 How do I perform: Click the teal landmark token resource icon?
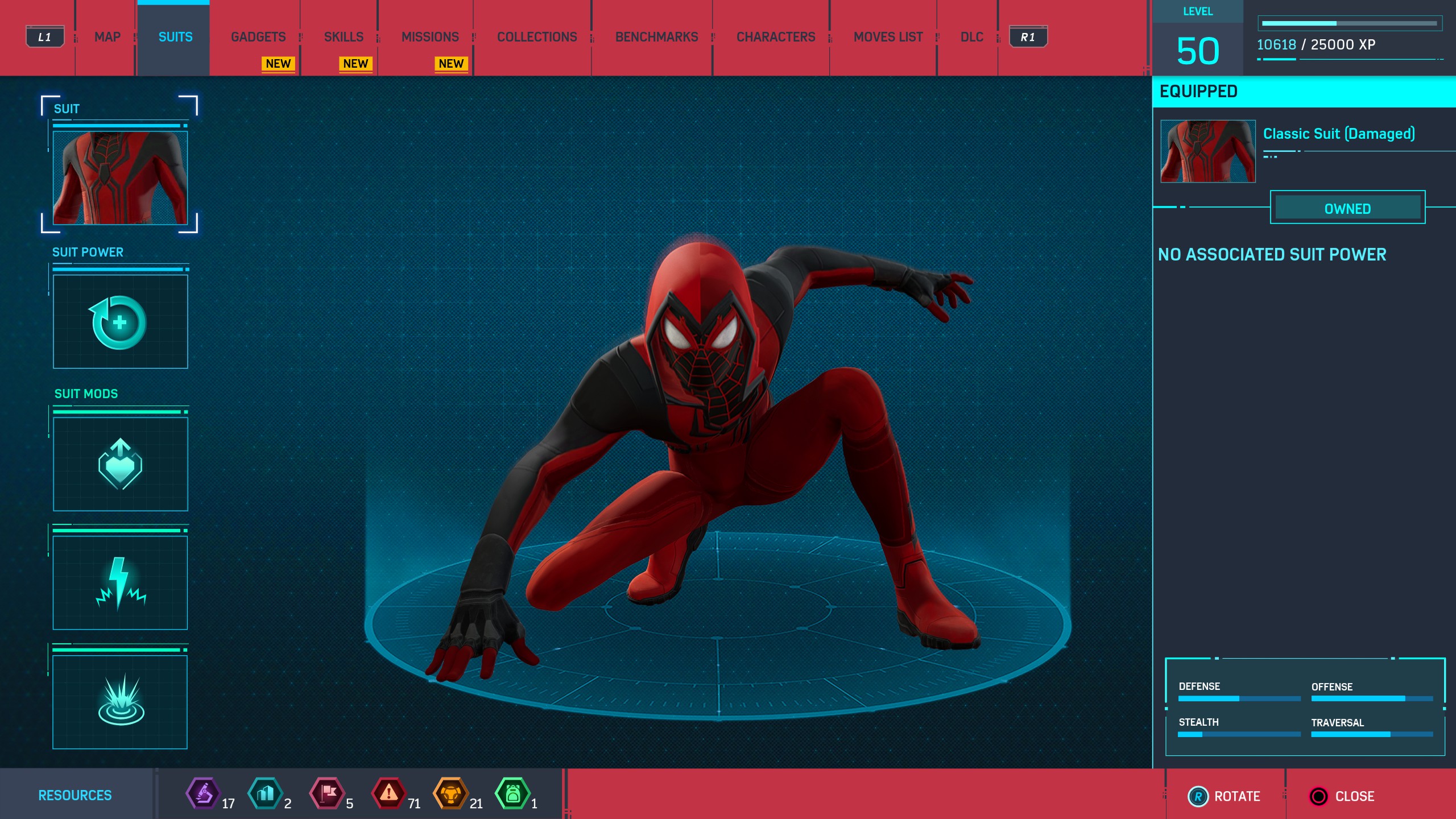(265, 793)
